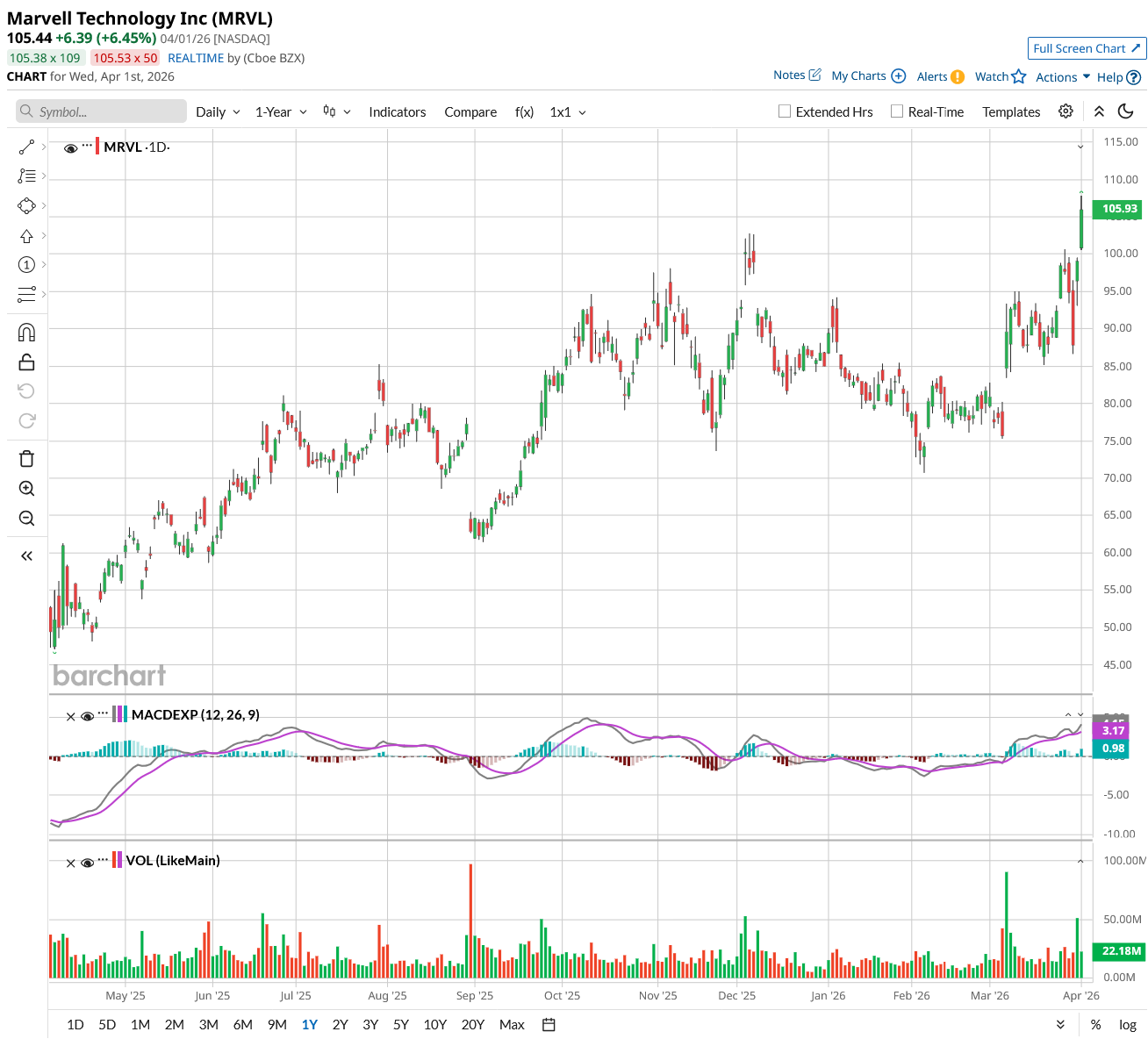Viewport: 1148px width, 1039px height.
Task: Expand bottom panes double chevron
Action: pyautogui.click(x=1060, y=1024)
